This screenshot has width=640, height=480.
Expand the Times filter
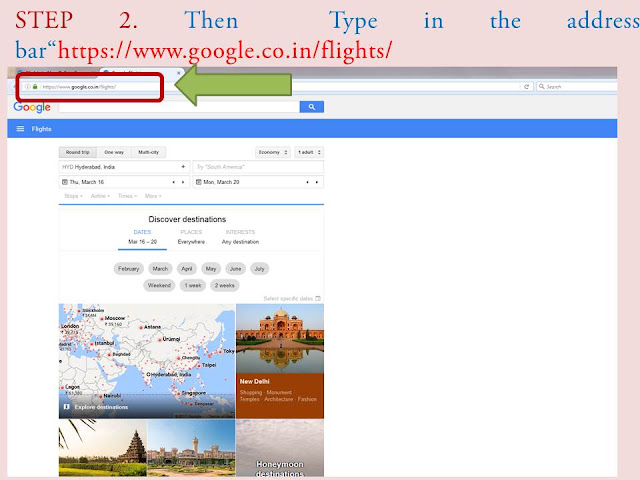click(x=127, y=196)
